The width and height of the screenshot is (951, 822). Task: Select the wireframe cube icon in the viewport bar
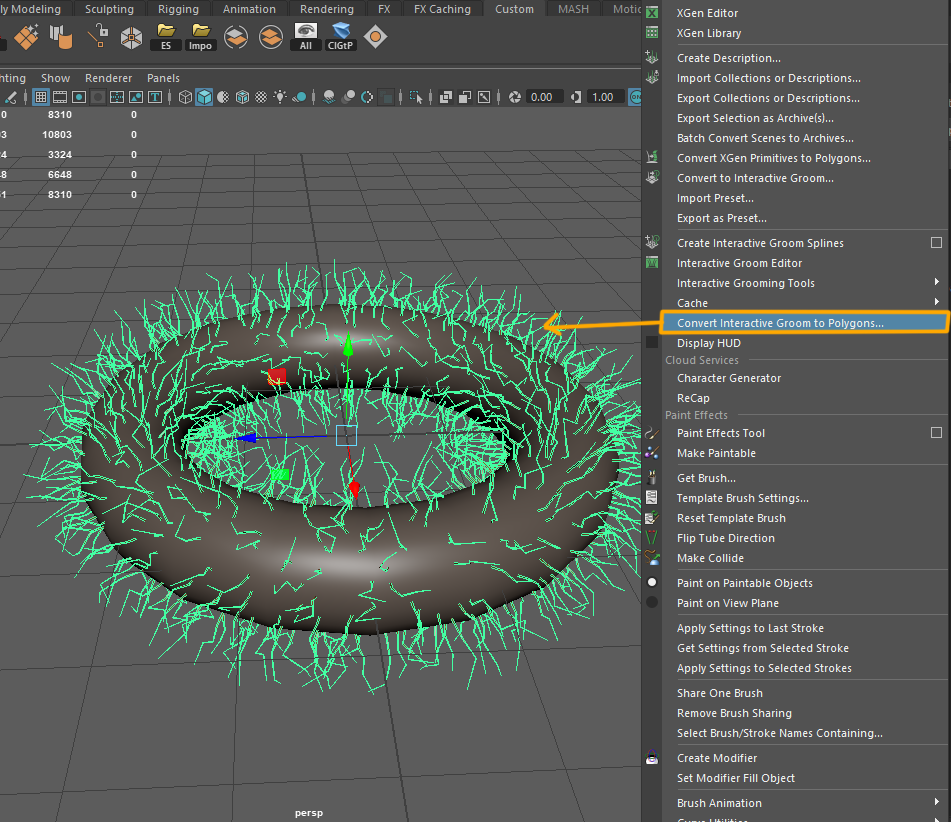pyautogui.click(x=184, y=97)
